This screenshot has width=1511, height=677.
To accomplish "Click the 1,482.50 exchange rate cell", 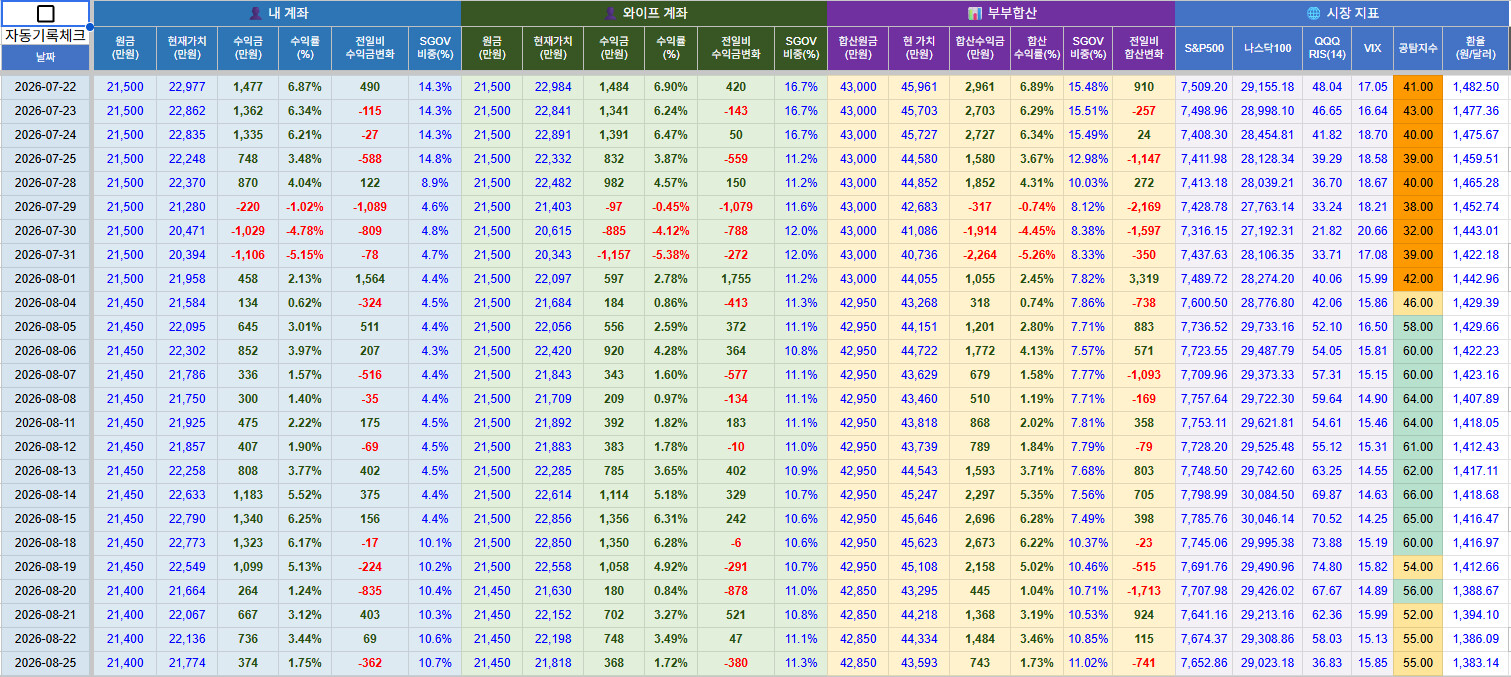I will 1475,87.
